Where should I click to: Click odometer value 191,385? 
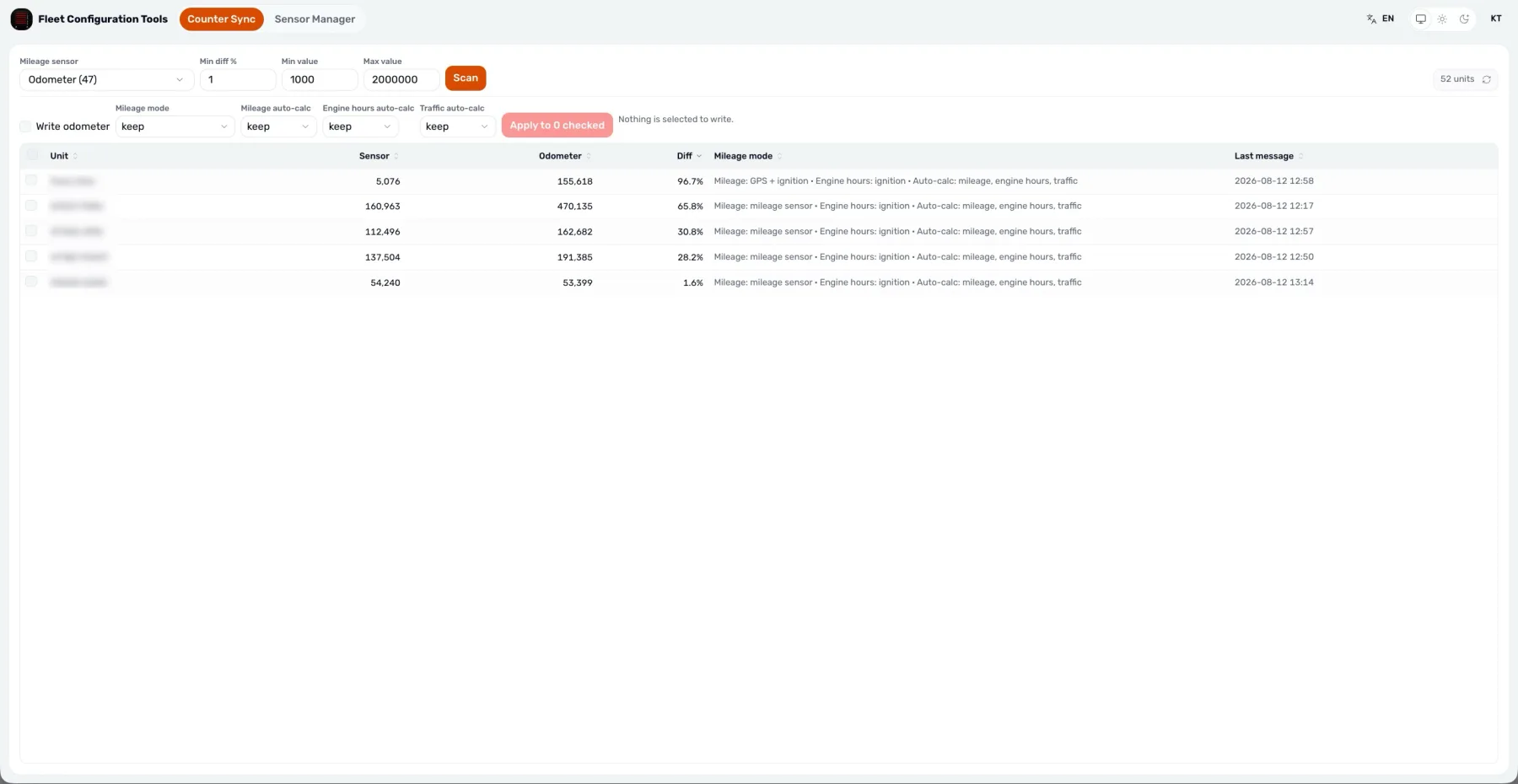574,257
